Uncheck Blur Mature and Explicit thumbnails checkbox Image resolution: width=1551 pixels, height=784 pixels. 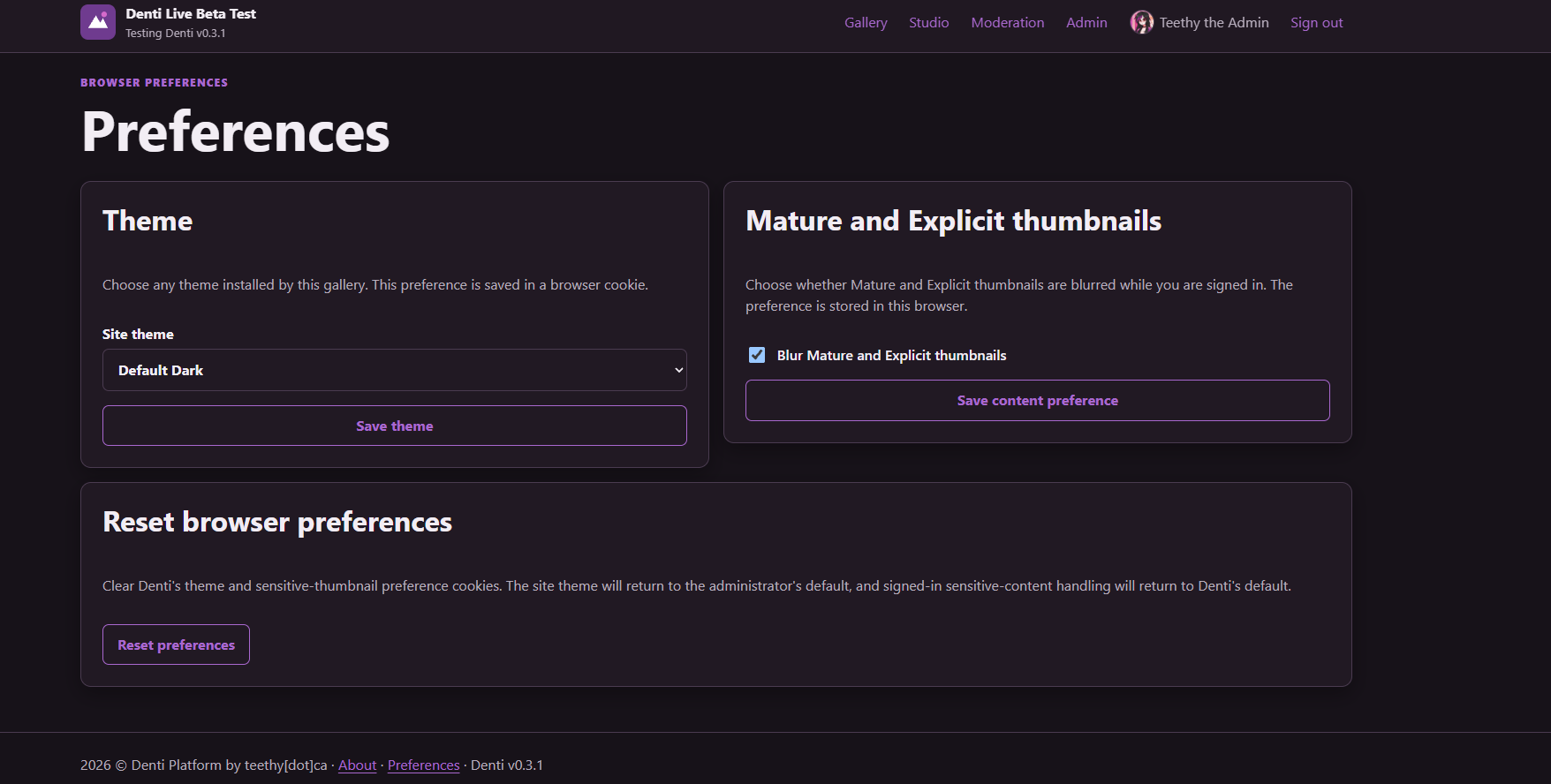coord(757,355)
